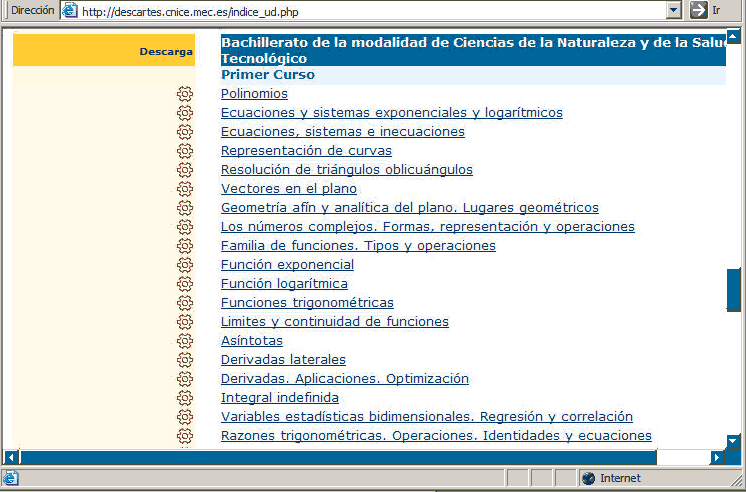This screenshot has width=746, height=492.
Task: Click the status bar page icon
Action: tap(10, 478)
